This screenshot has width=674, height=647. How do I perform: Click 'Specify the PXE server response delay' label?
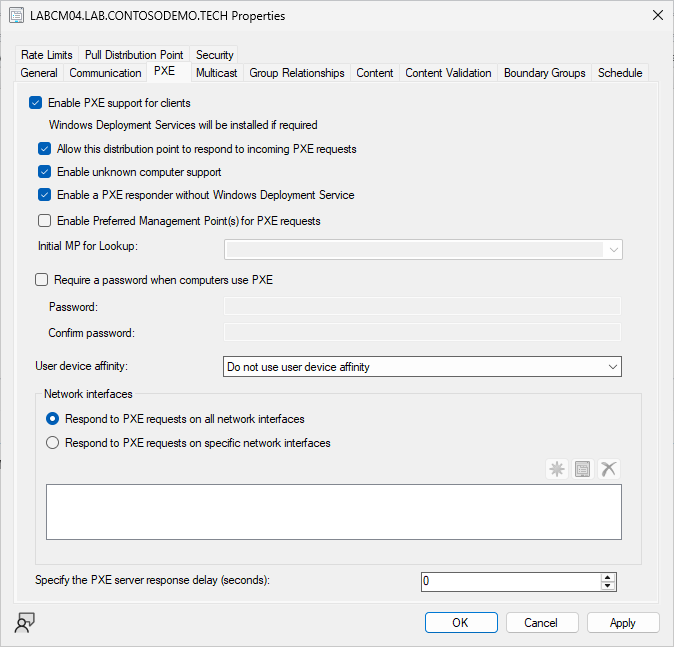(152, 580)
